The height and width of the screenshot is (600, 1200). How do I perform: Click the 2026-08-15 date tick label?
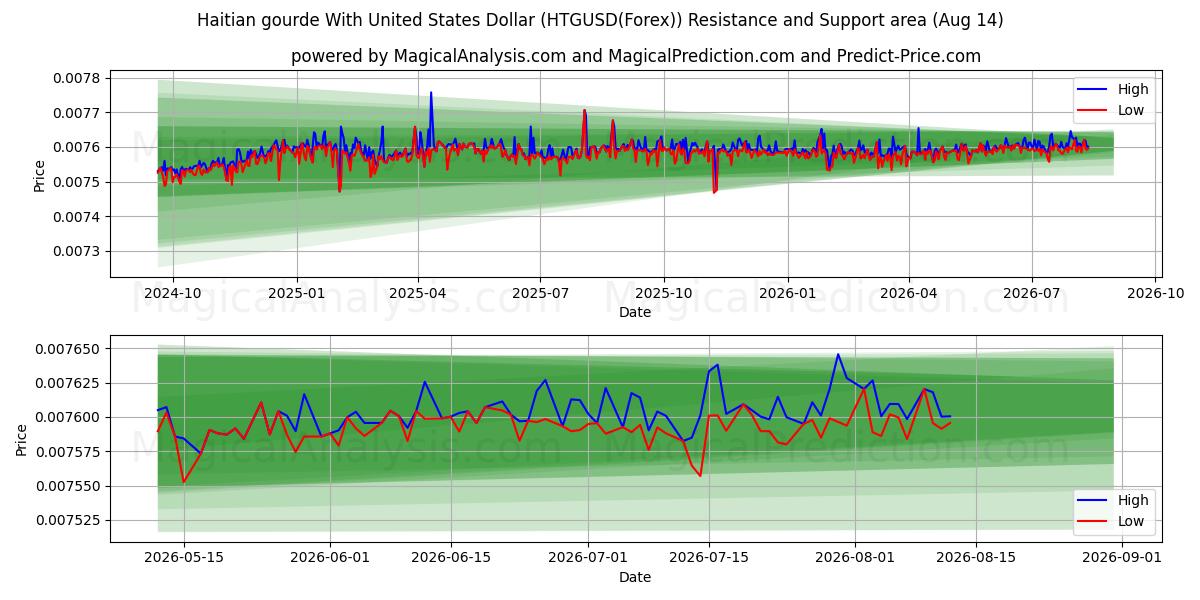[976, 559]
